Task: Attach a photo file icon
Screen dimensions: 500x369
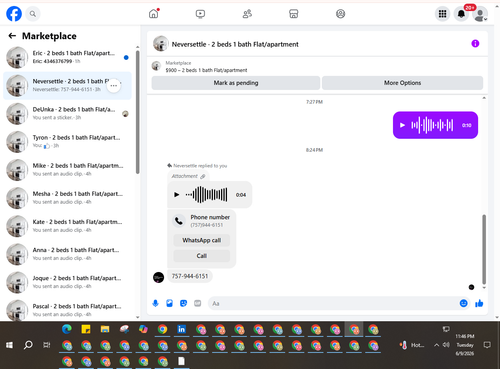Action: 169,303
